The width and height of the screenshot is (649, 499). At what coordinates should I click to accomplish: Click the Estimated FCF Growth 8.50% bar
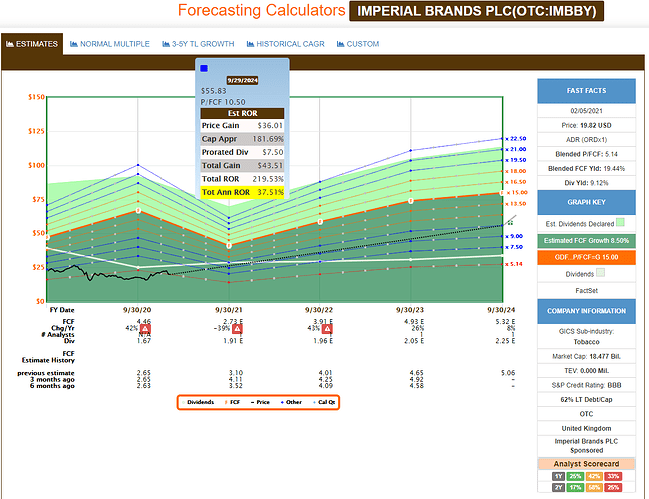click(x=587, y=241)
